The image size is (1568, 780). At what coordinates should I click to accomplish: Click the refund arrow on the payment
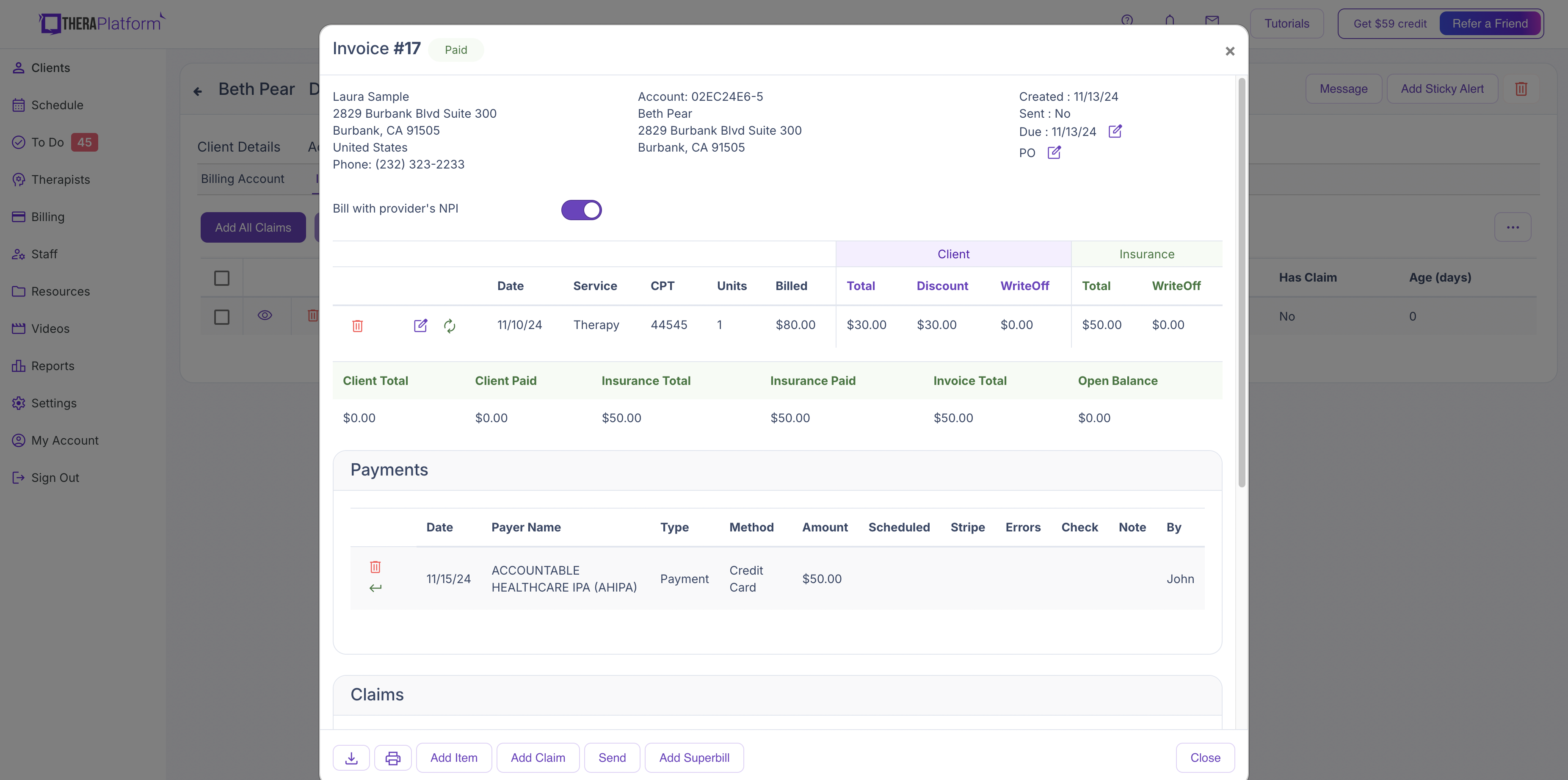[x=375, y=588]
